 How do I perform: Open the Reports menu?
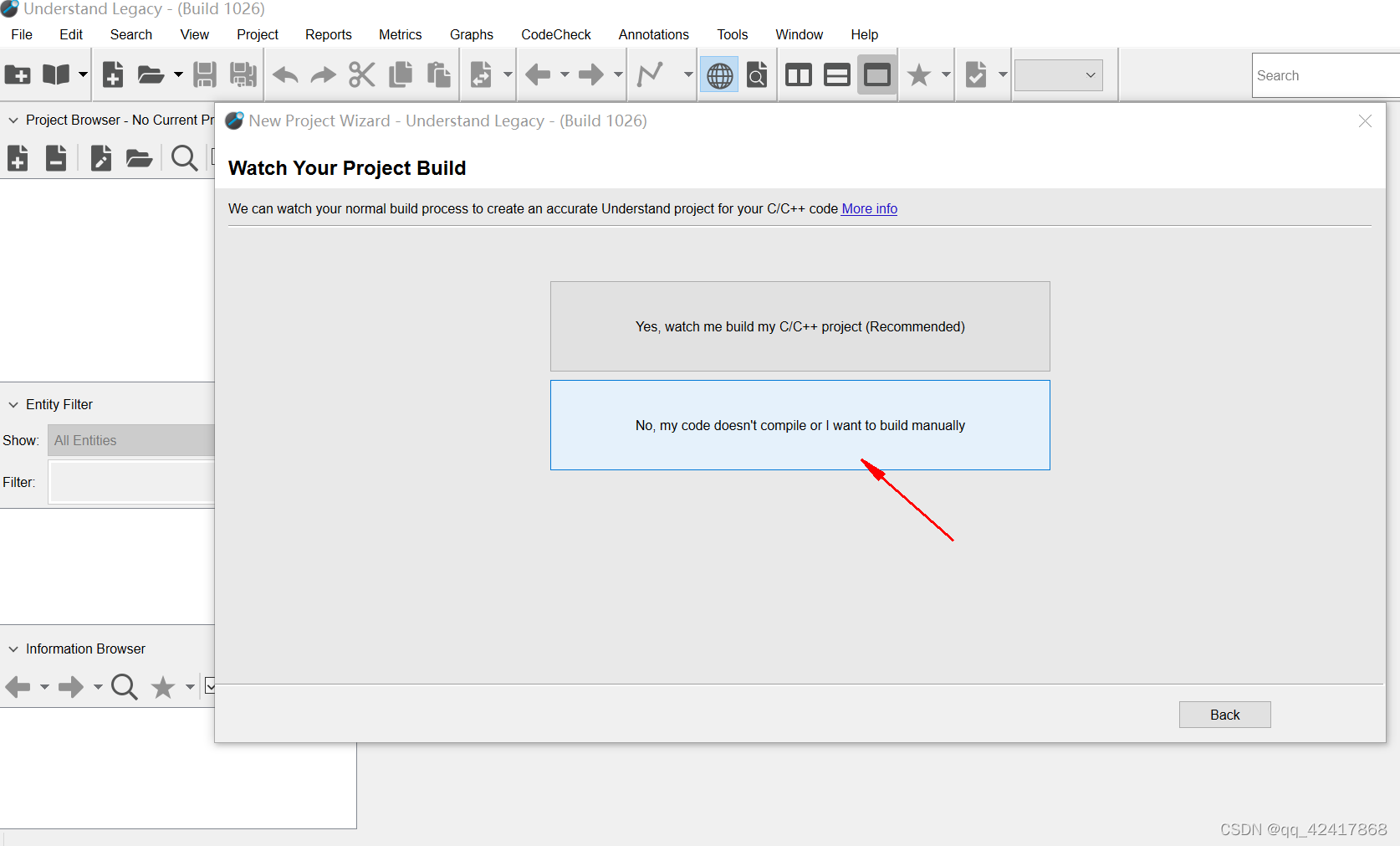tap(329, 34)
